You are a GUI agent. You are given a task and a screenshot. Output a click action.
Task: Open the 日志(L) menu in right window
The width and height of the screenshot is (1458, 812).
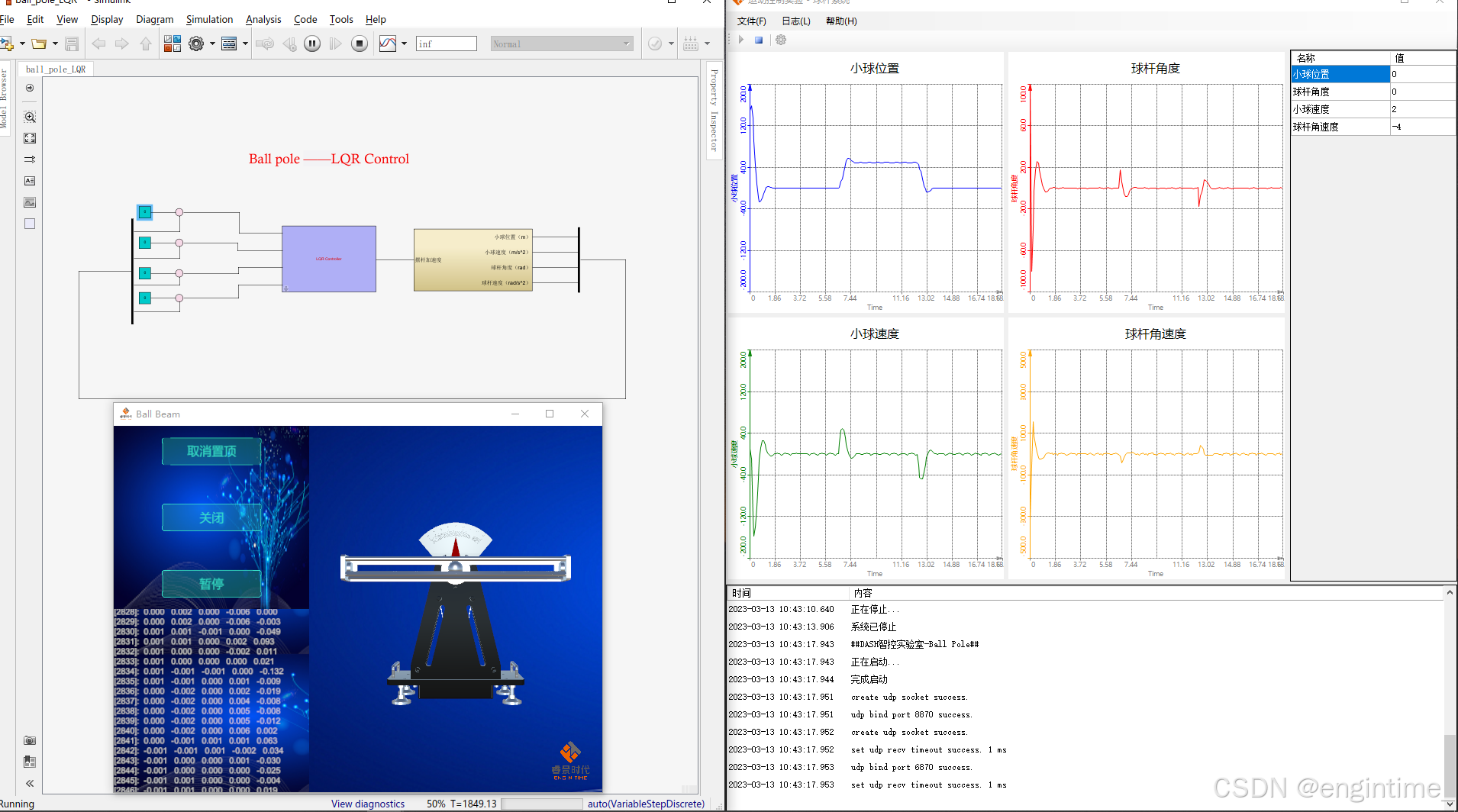pos(796,21)
